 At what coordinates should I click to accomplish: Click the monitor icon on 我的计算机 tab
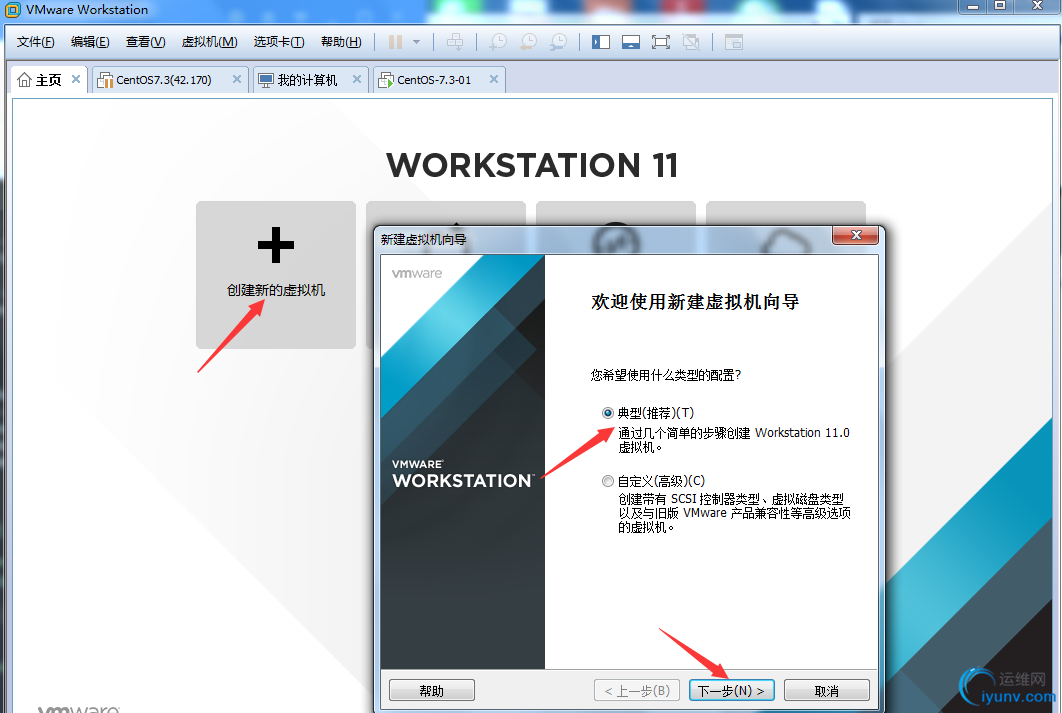coord(266,81)
